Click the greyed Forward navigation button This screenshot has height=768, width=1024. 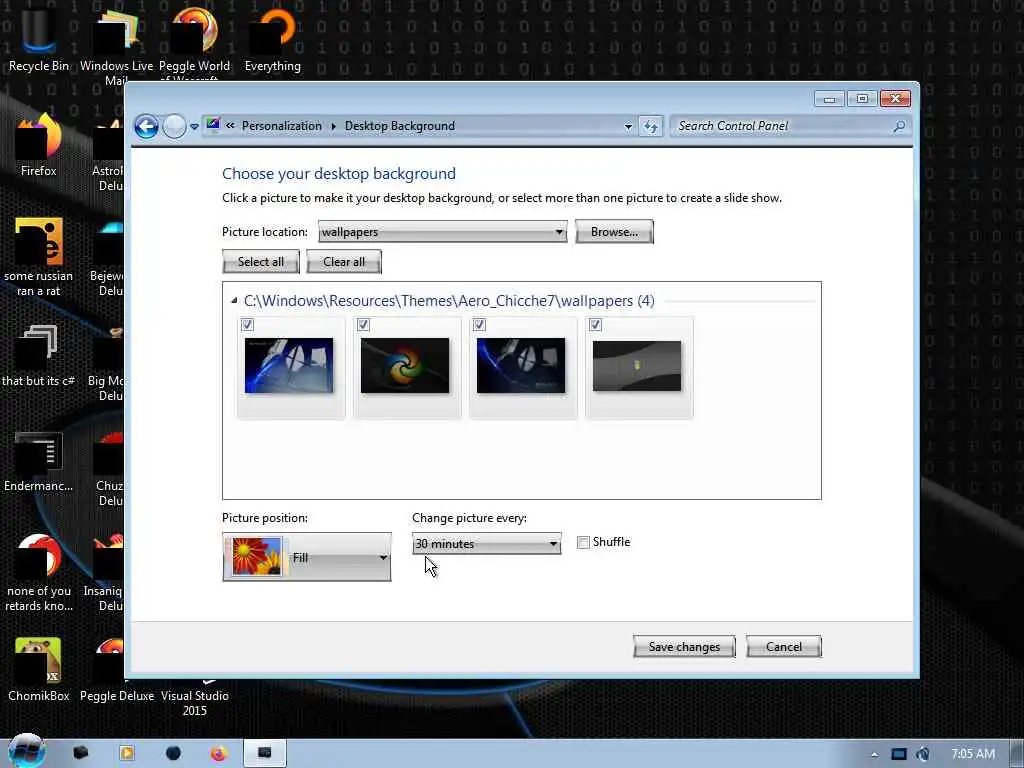[174, 126]
